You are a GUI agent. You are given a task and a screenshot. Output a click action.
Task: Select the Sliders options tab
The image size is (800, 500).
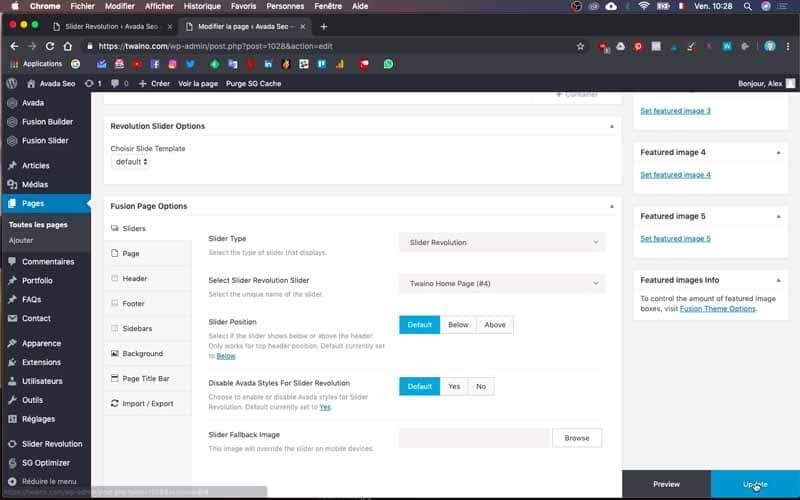[147, 228]
